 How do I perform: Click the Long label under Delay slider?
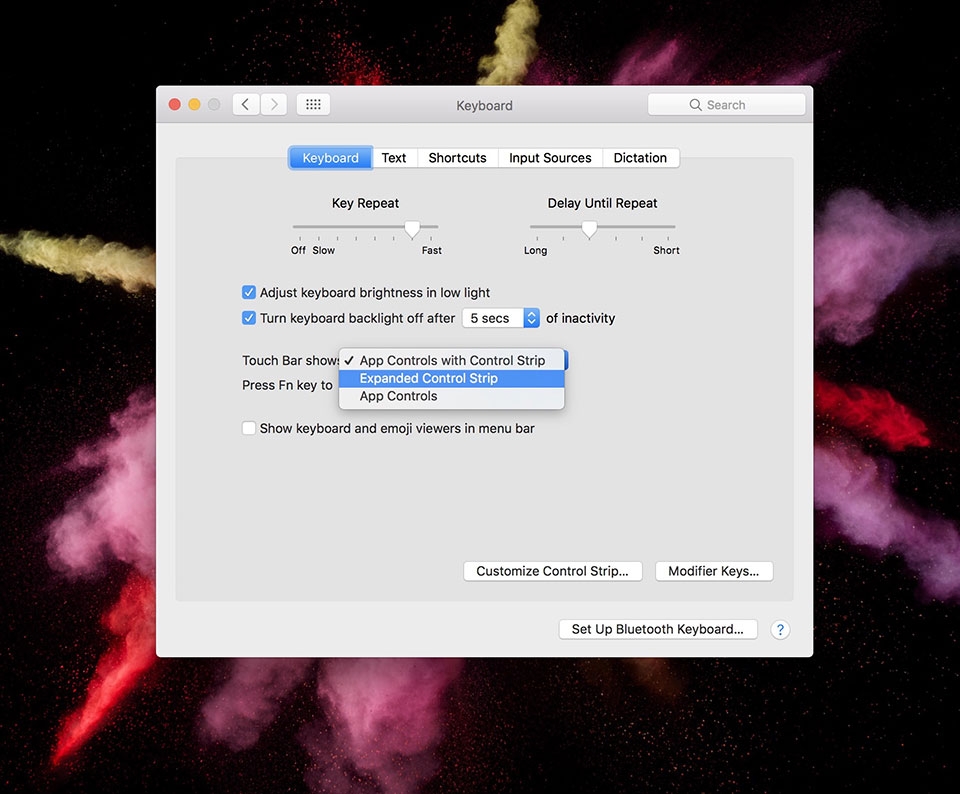(x=535, y=250)
